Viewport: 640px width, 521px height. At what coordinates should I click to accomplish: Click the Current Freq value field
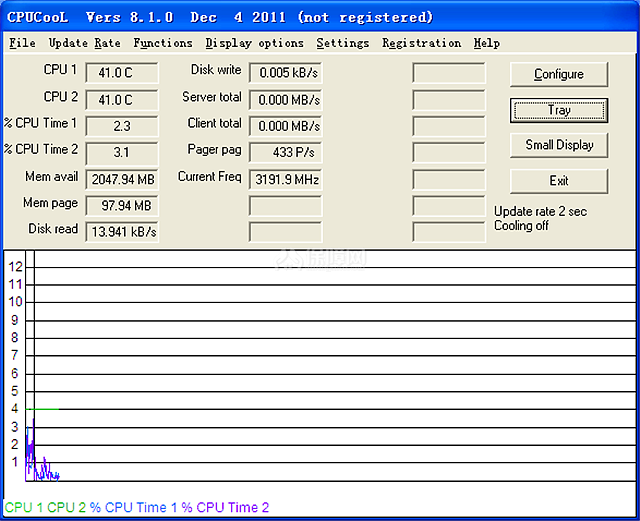coord(285,180)
